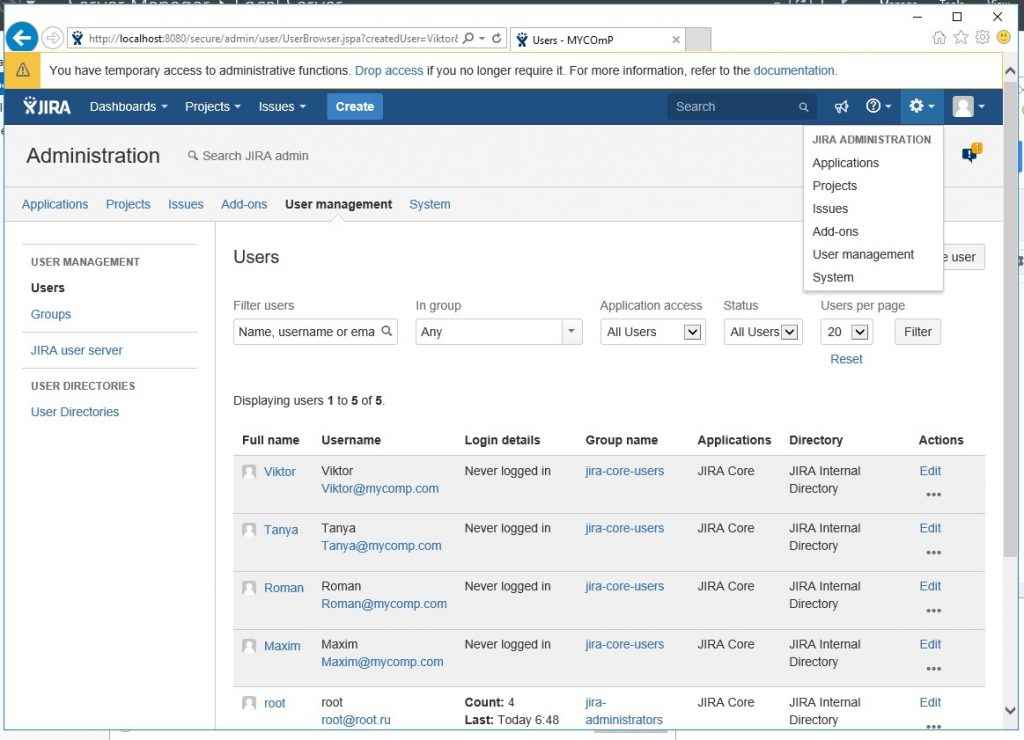
Task: Expand the Issues menu in header
Action: (x=282, y=106)
